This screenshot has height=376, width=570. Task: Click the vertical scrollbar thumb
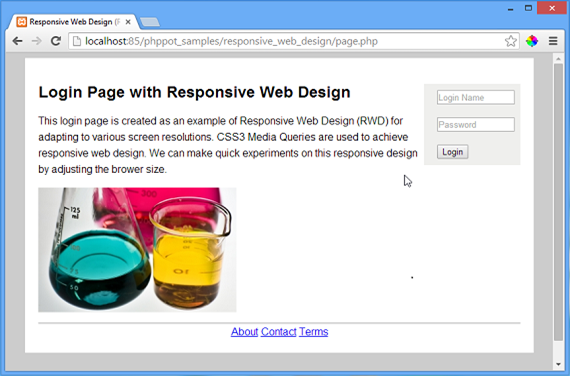click(558, 202)
